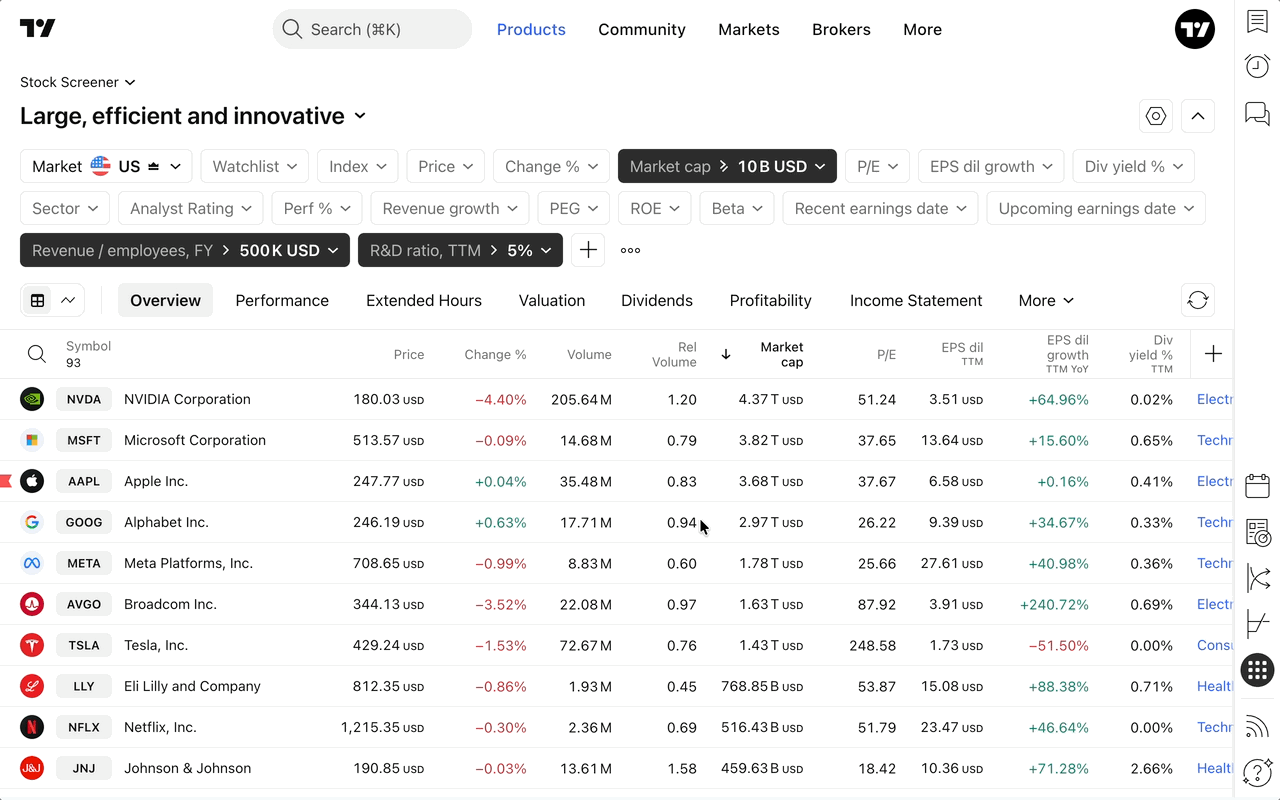The image size is (1280, 800).
Task: Click the refresh screener icon
Action: tap(1198, 300)
